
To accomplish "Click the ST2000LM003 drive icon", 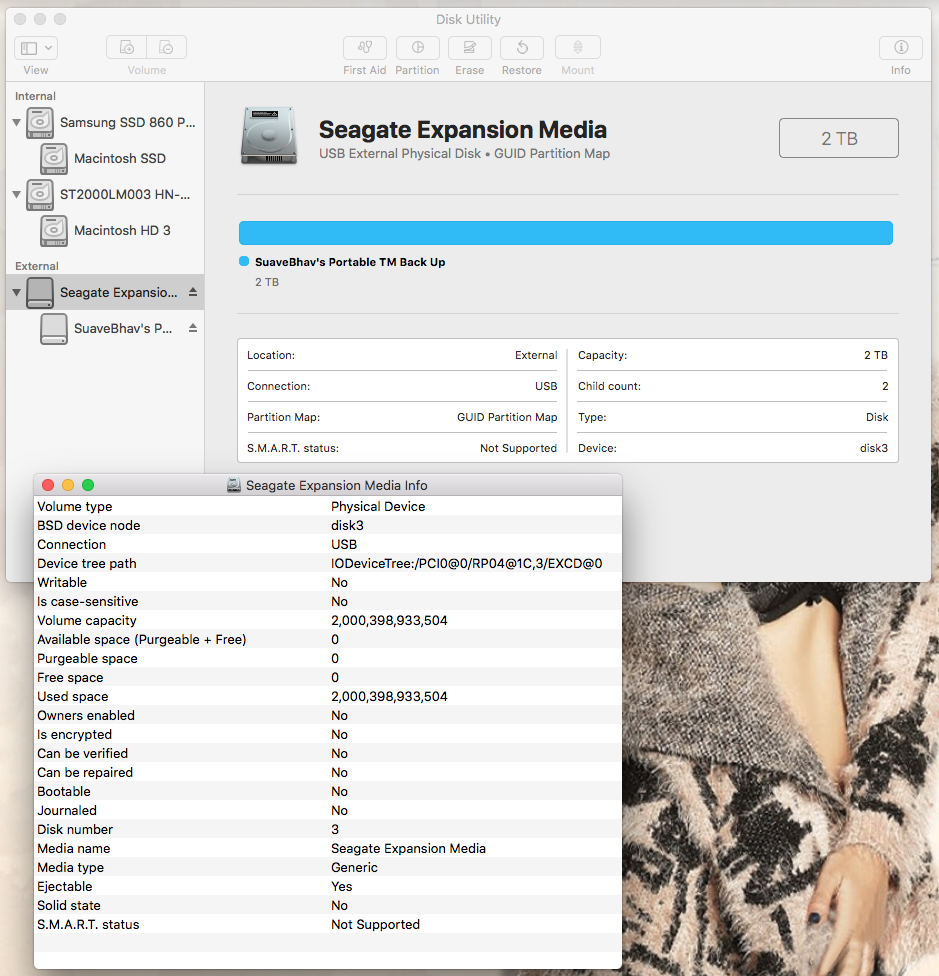I will click(40, 195).
